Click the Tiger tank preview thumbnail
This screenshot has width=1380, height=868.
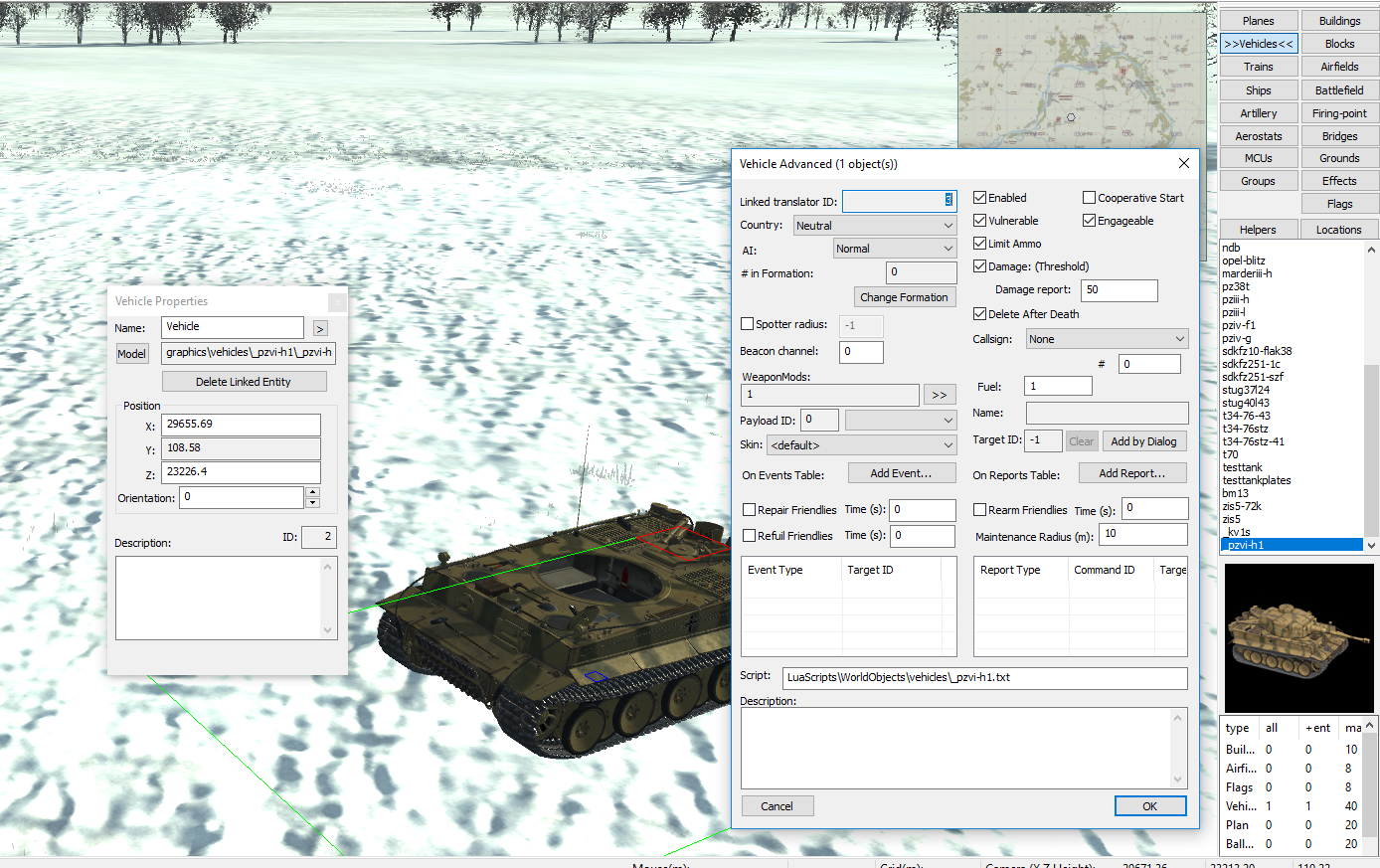tap(1297, 637)
